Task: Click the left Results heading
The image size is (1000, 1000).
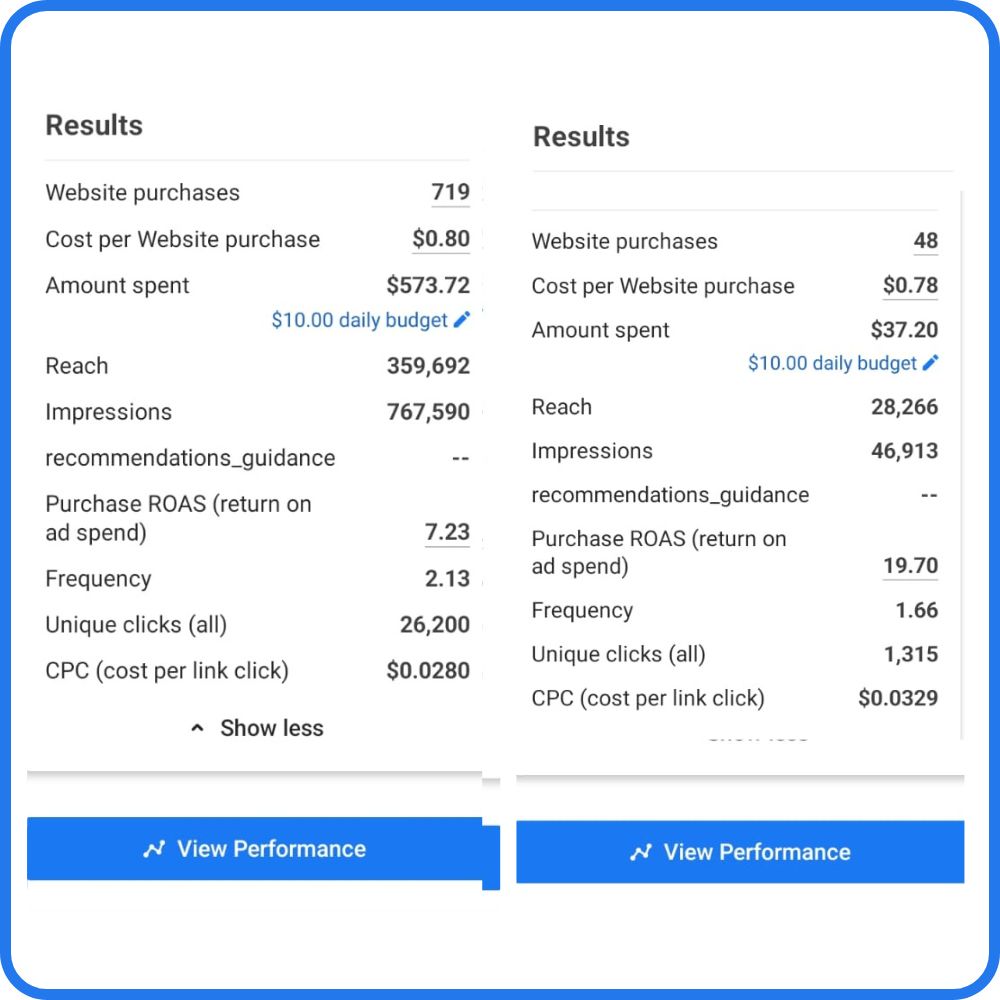Action: [94, 125]
